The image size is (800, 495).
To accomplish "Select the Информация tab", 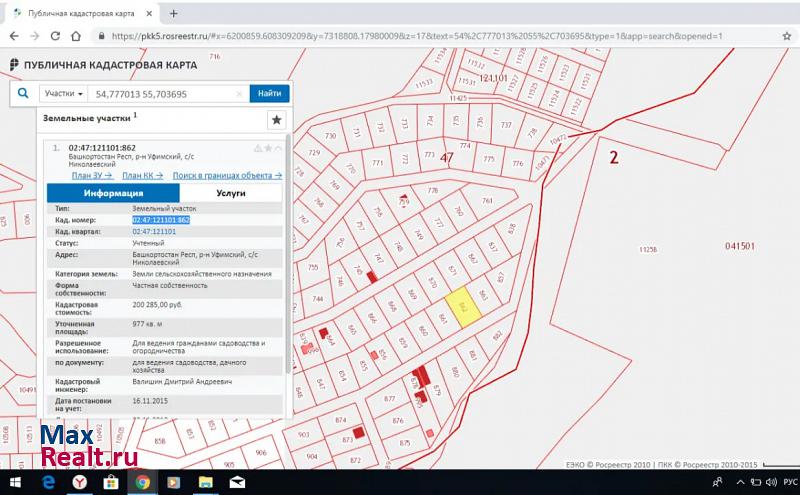I will 112,194.
